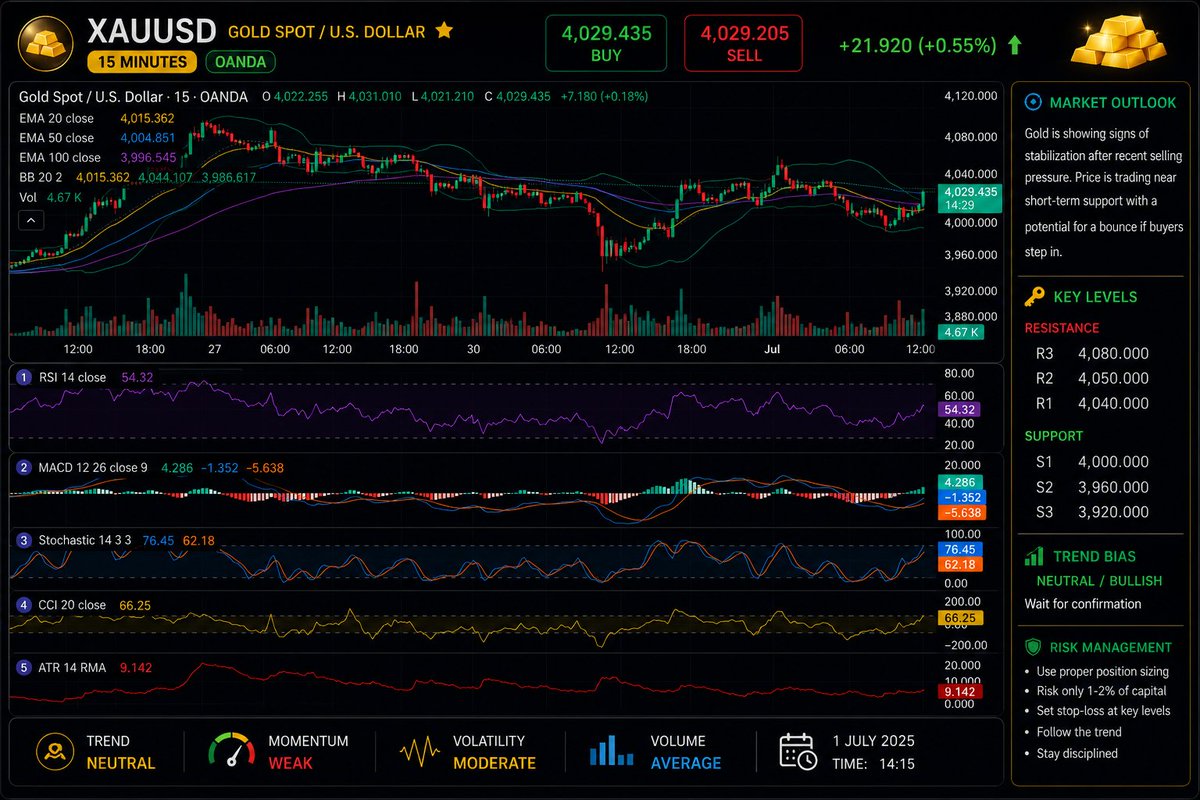Image resolution: width=1200 pixels, height=800 pixels.
Task: Click the EMA 100 close indicator label
Action: click(60, 157)
